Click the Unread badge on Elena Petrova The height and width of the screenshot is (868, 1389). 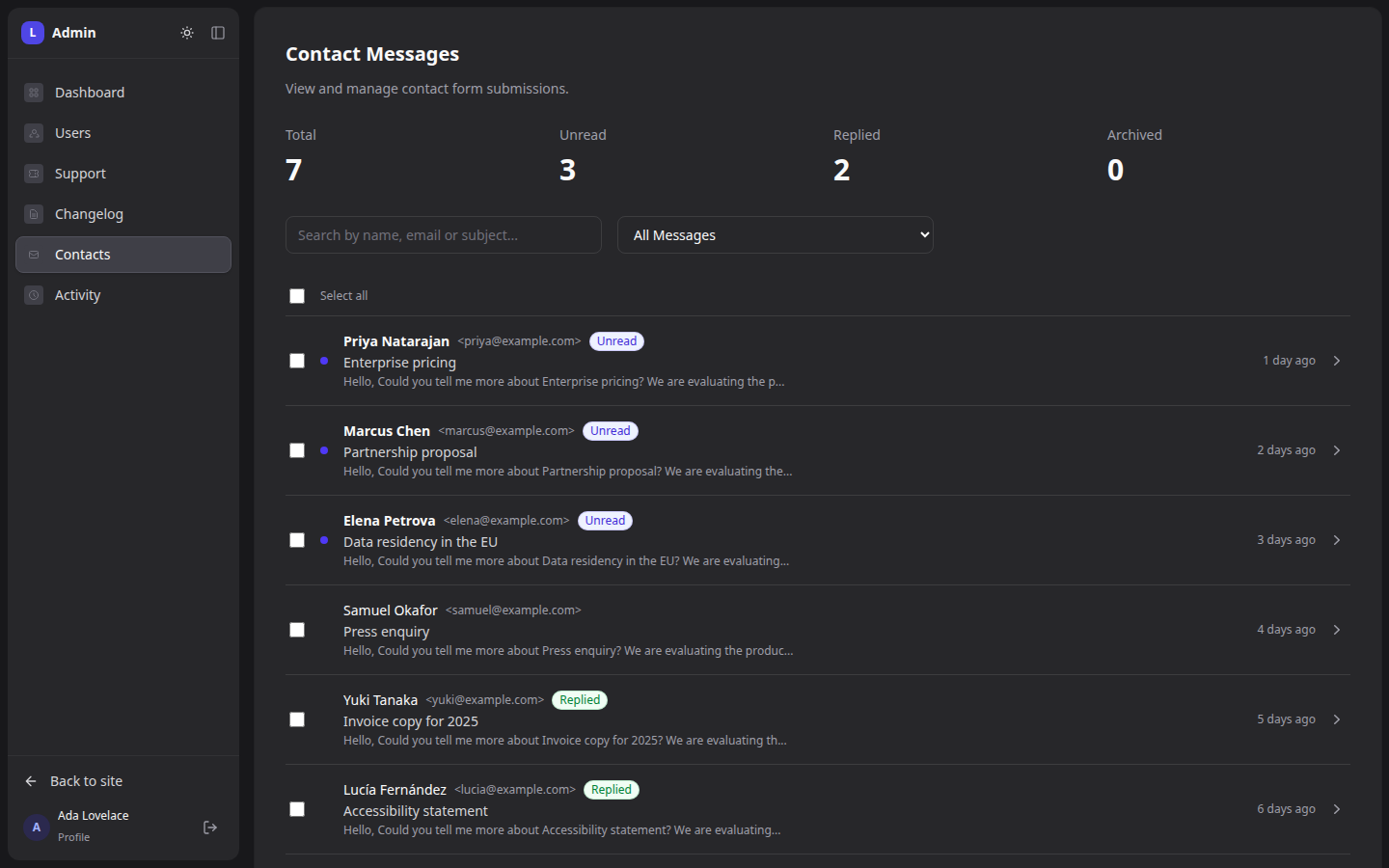(x=605, y=521)
